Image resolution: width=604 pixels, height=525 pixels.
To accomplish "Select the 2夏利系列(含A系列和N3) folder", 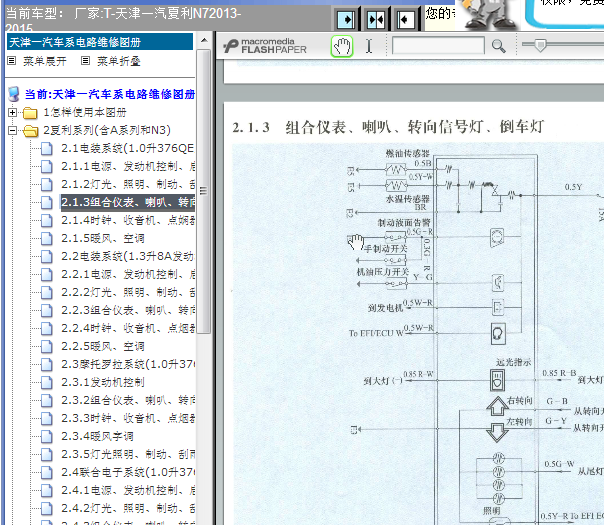I will coord(107,130).
